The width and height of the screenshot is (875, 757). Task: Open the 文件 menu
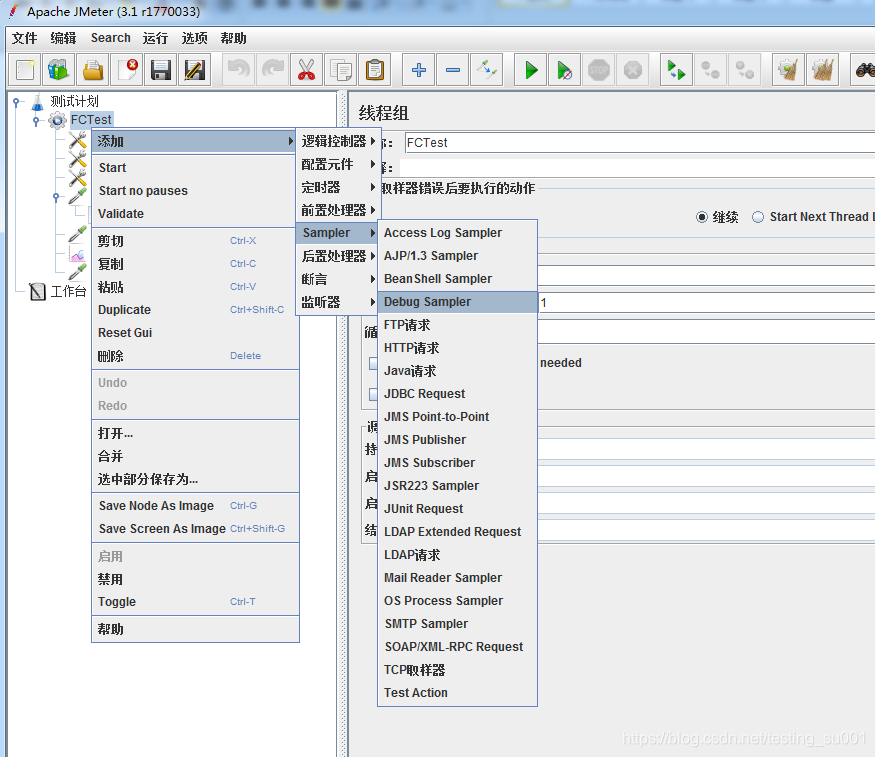pyautogui.click(x=25, y=38)
